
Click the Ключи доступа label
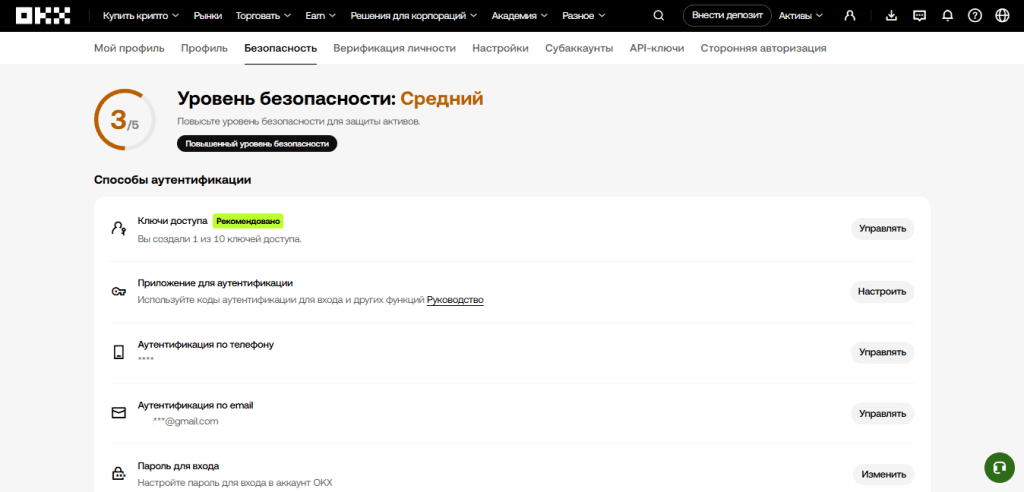172,221
